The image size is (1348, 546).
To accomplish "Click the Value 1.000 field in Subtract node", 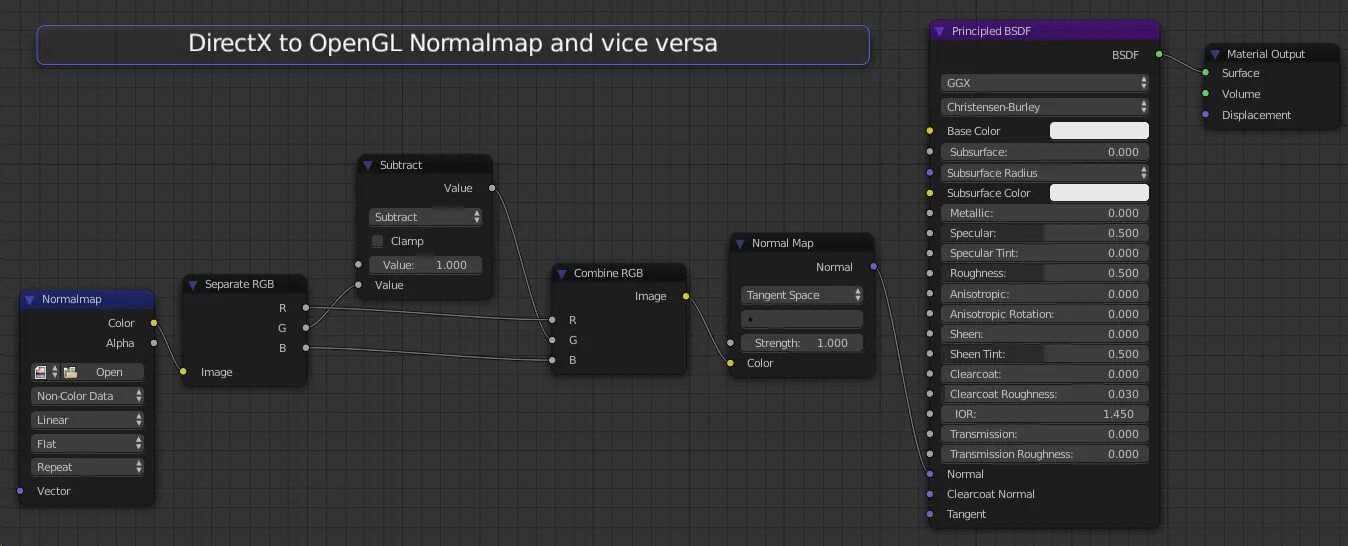I will 425,265.
